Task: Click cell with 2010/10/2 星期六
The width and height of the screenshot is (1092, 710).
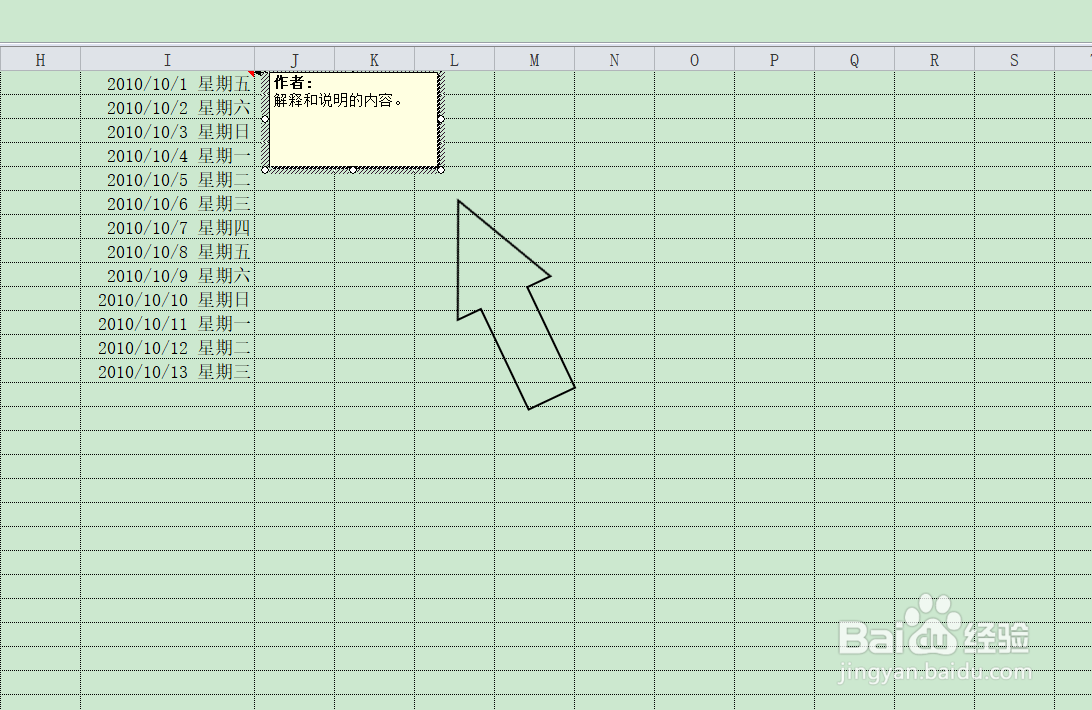Action: coord(167,107)
